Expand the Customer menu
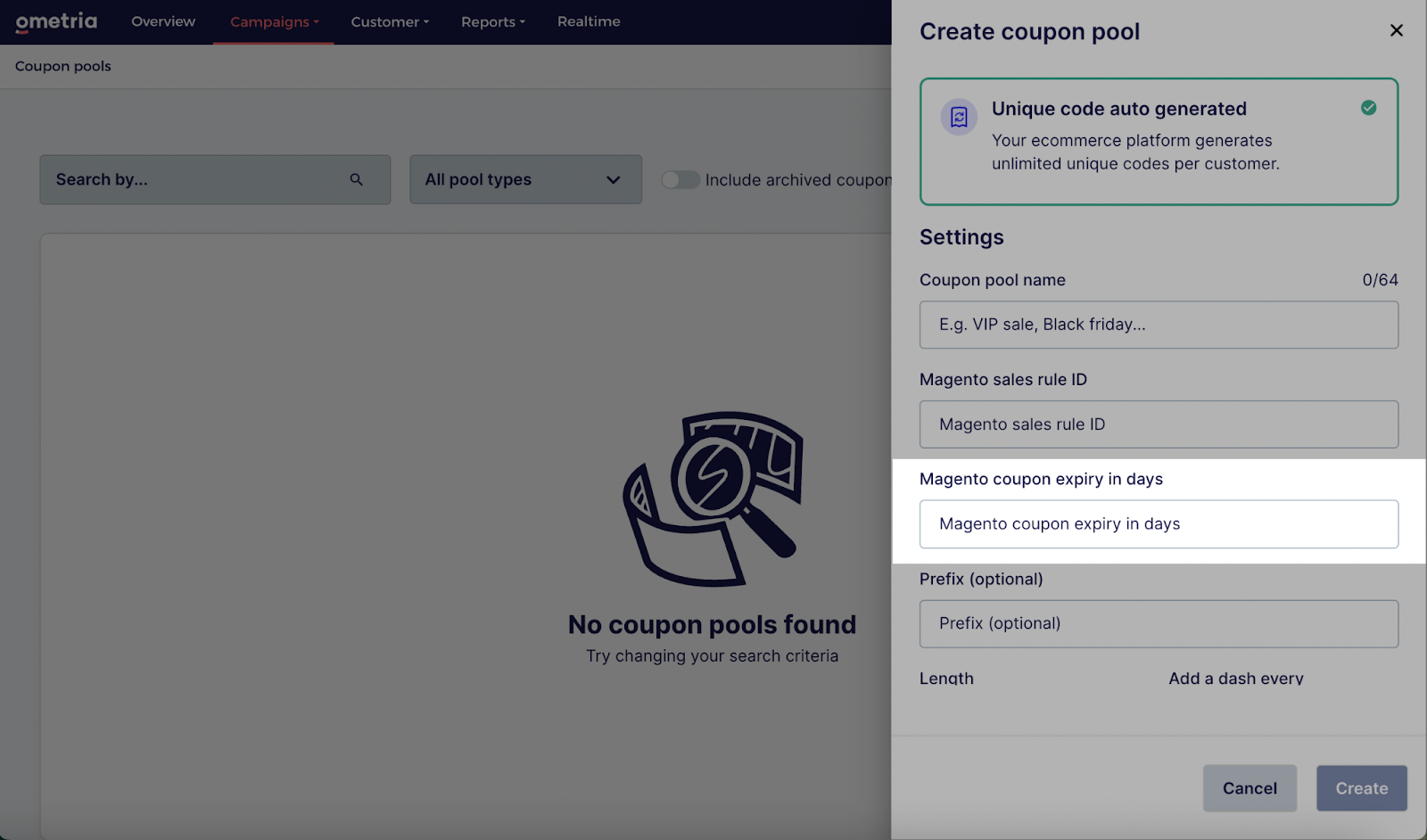 coord(390,21)
